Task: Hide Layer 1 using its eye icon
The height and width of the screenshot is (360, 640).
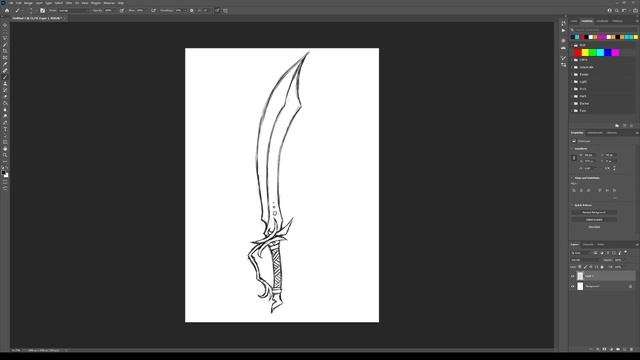Action: pyautogui.click(x=573, y=276)
